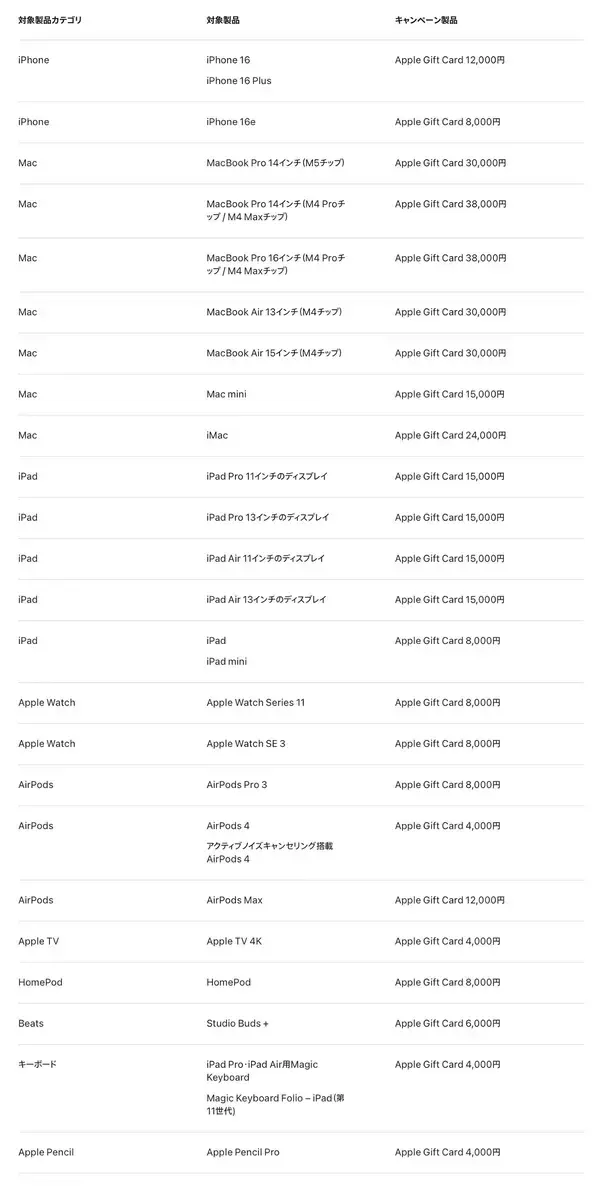
Task: Click Apple Gift Card 6,000円 text
Action: (447, 1024)
